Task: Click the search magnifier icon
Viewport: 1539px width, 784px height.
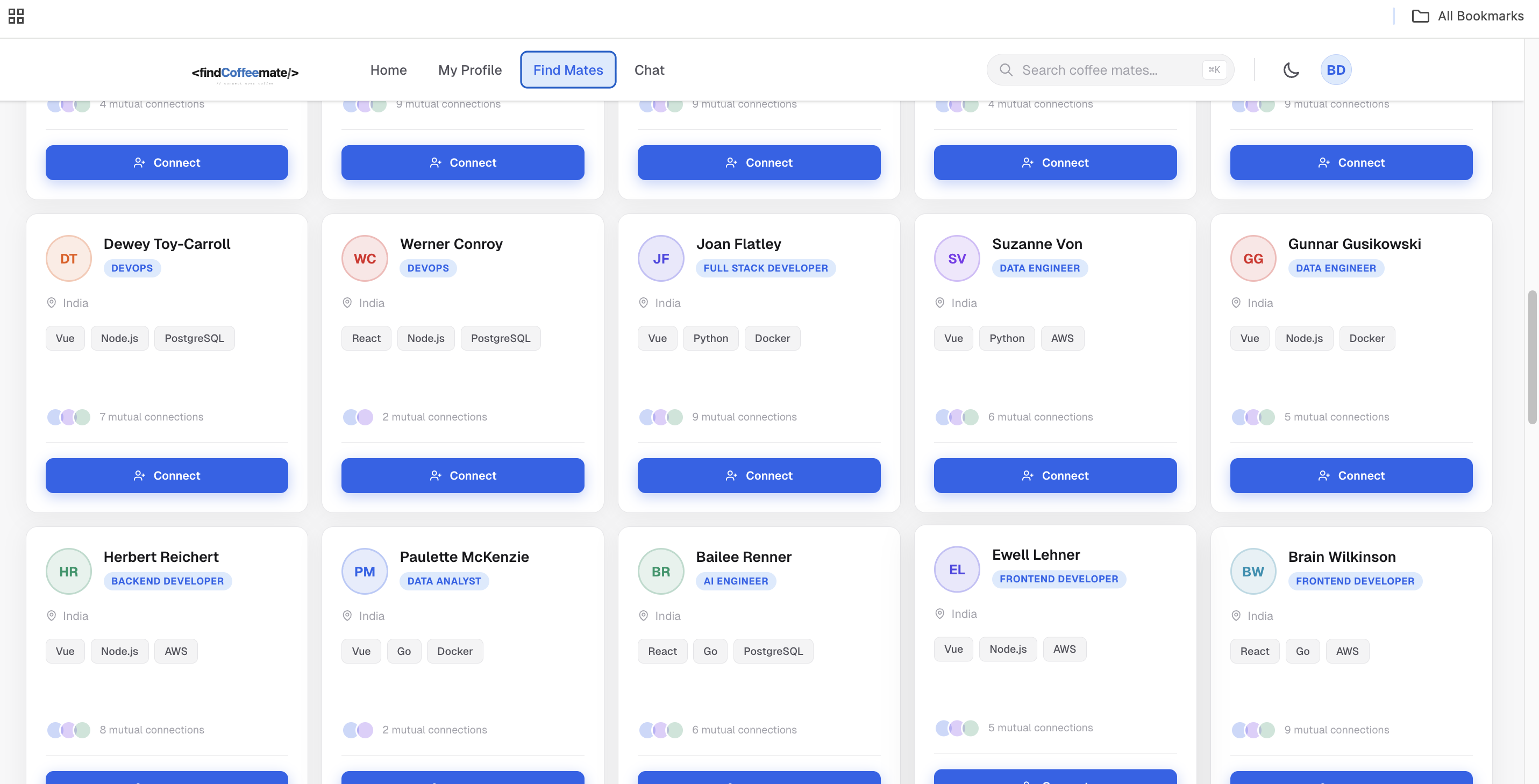Action: tap(1006, 70)
